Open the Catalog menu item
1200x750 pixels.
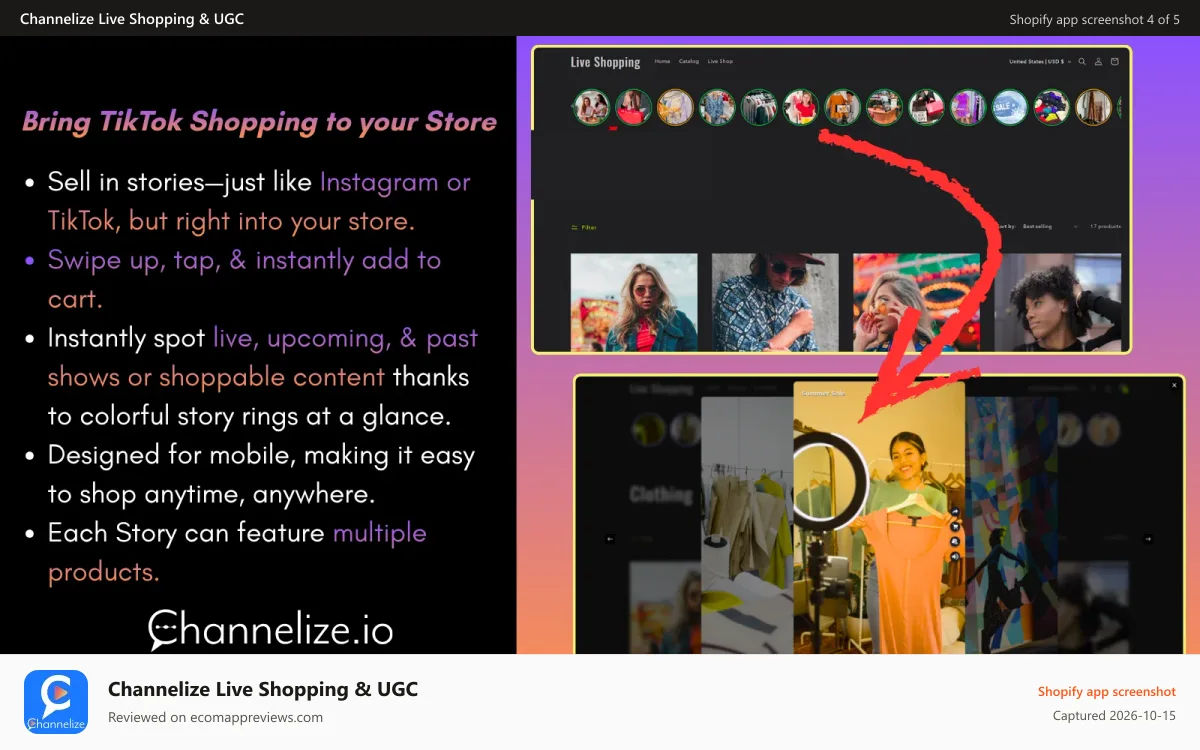click(x=689, y=61)
